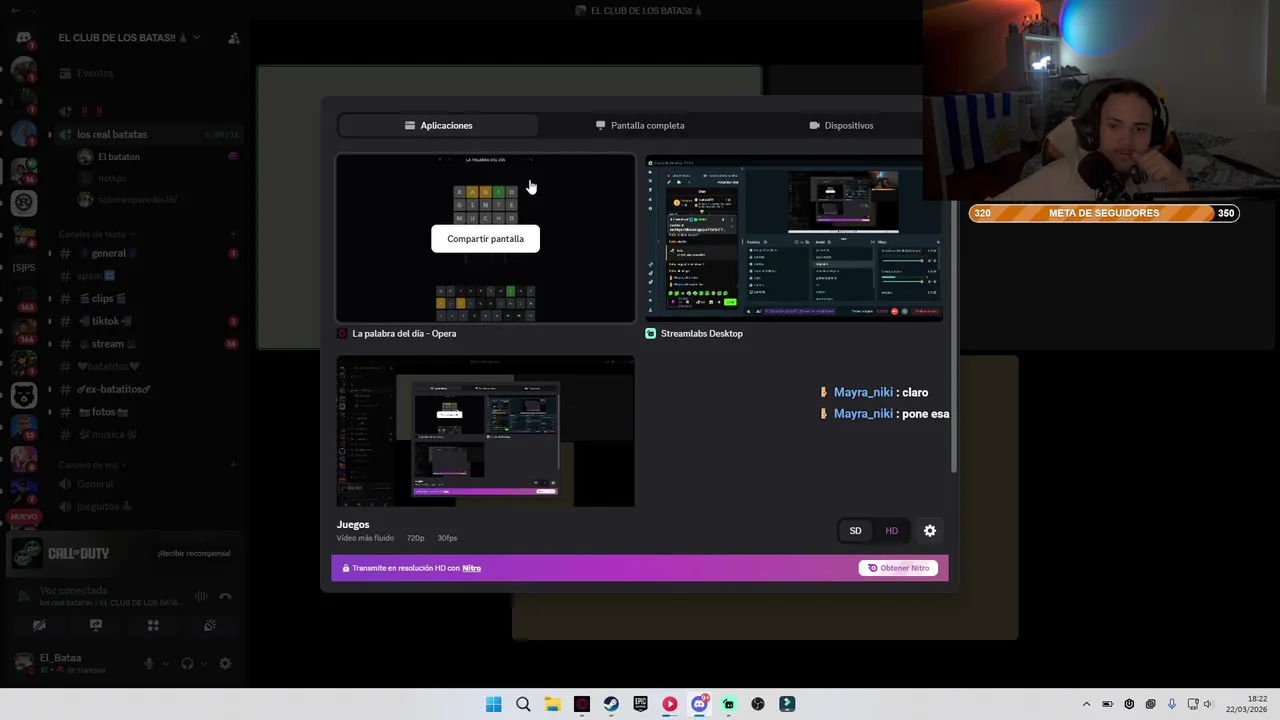Open taskbar Search magnifier
The image size is (1280, 720).
(523, 704)
